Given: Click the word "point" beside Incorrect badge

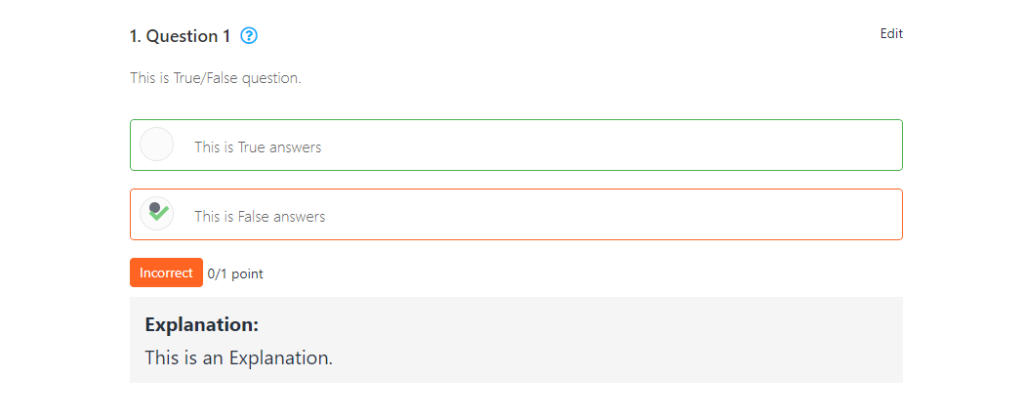Looking at the screenshot, I should [247, 273].
